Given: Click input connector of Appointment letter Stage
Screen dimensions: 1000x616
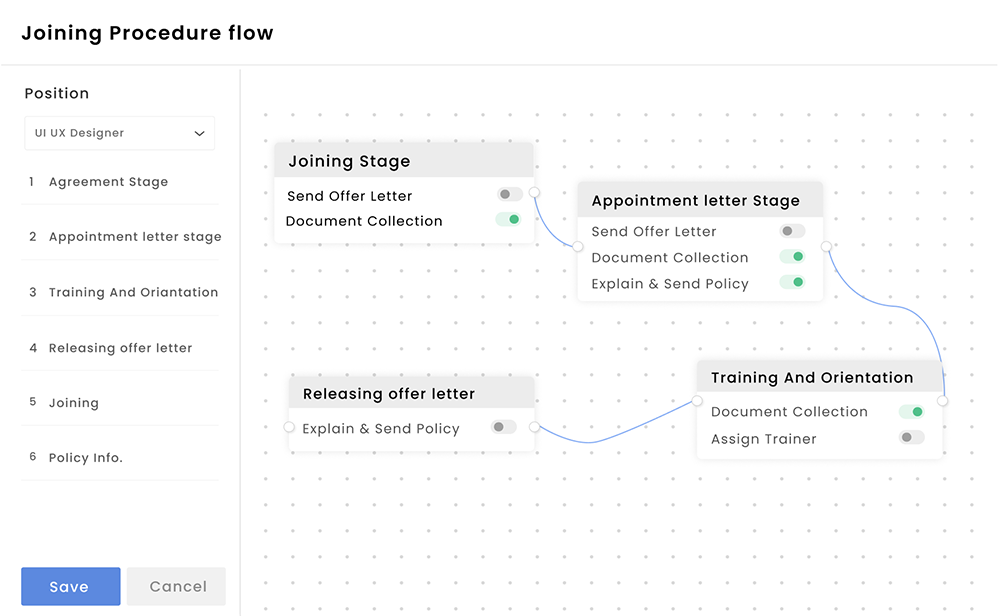Looking at the screenshot, I should coord(578,246).
